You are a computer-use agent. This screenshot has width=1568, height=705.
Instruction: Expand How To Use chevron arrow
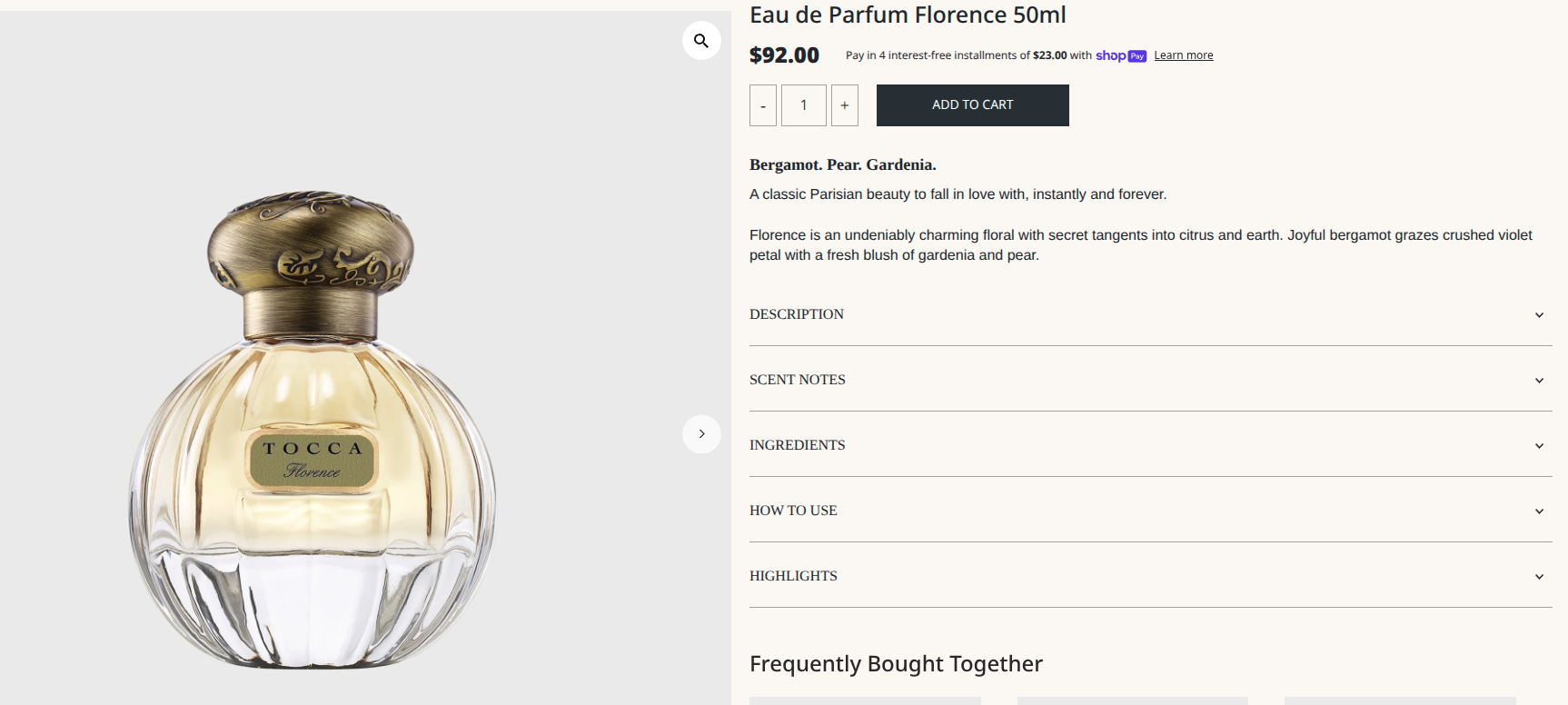click(x=1539, y=511)
